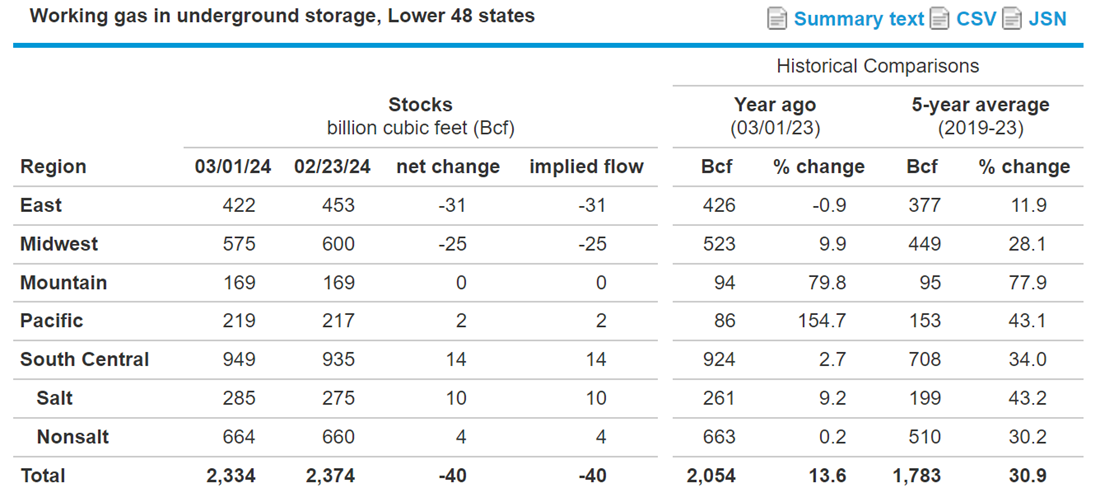Open the JSN data link
This screenshot has height=488, width=1100.
1047,19
